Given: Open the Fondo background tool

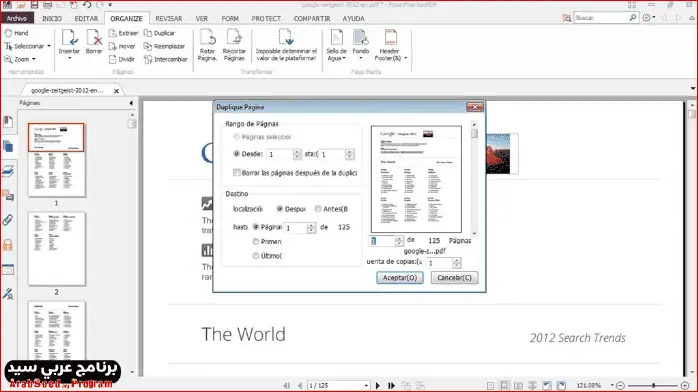Looking at the screenshot, I should [x=361, y=44].
